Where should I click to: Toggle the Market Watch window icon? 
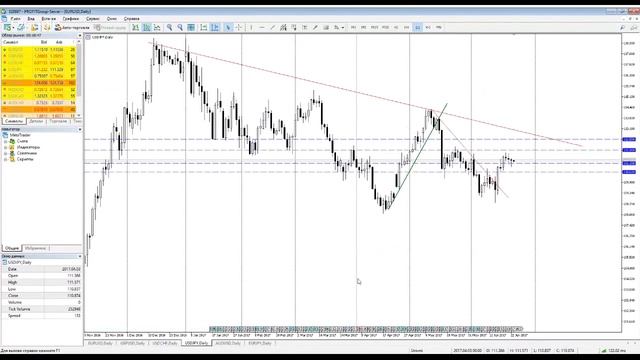point(34,27)
